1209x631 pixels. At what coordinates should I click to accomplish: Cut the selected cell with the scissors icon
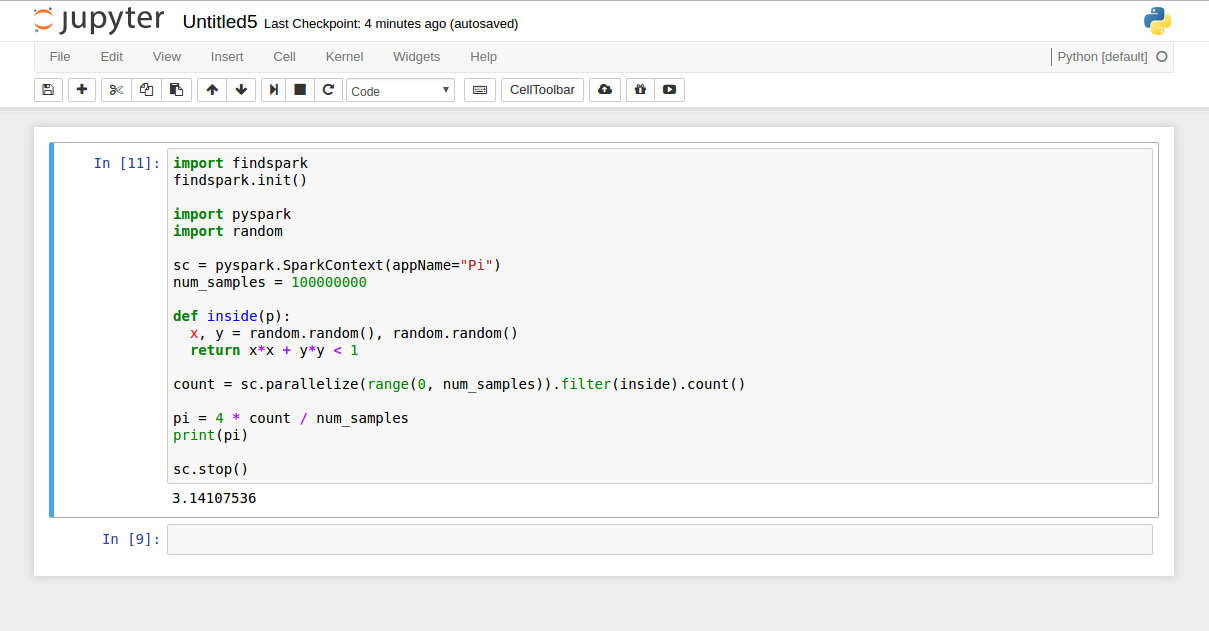115,89
